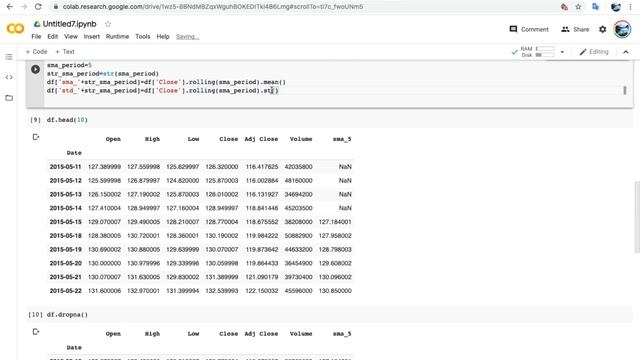Click the Volume value 42035800
Screen dimensions: 640x360
(298, 167)
